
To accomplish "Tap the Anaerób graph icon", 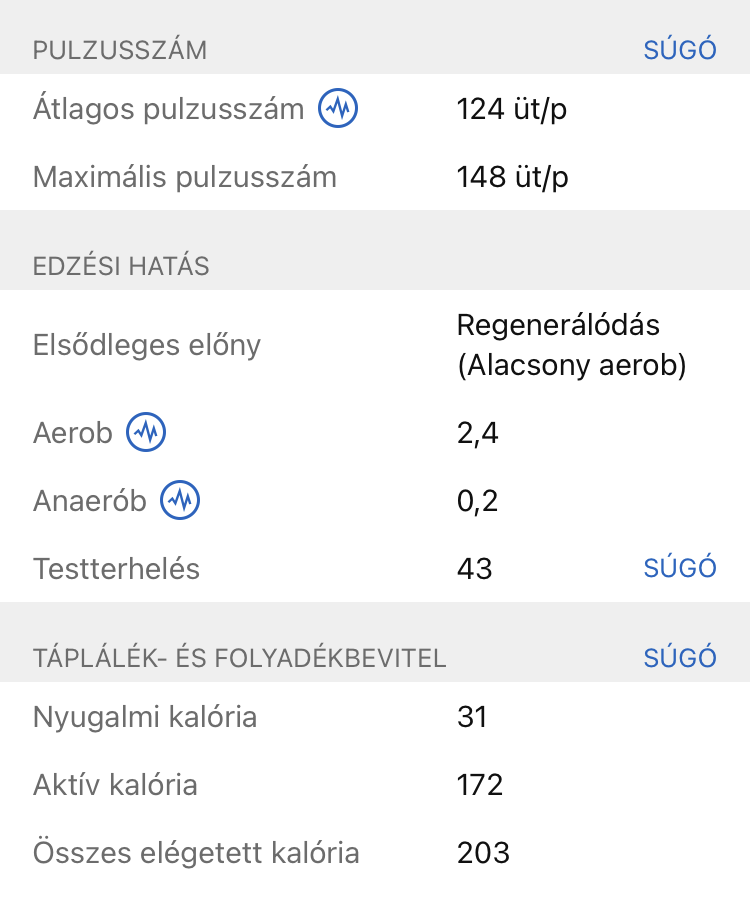I will click(x=180, y=500).
